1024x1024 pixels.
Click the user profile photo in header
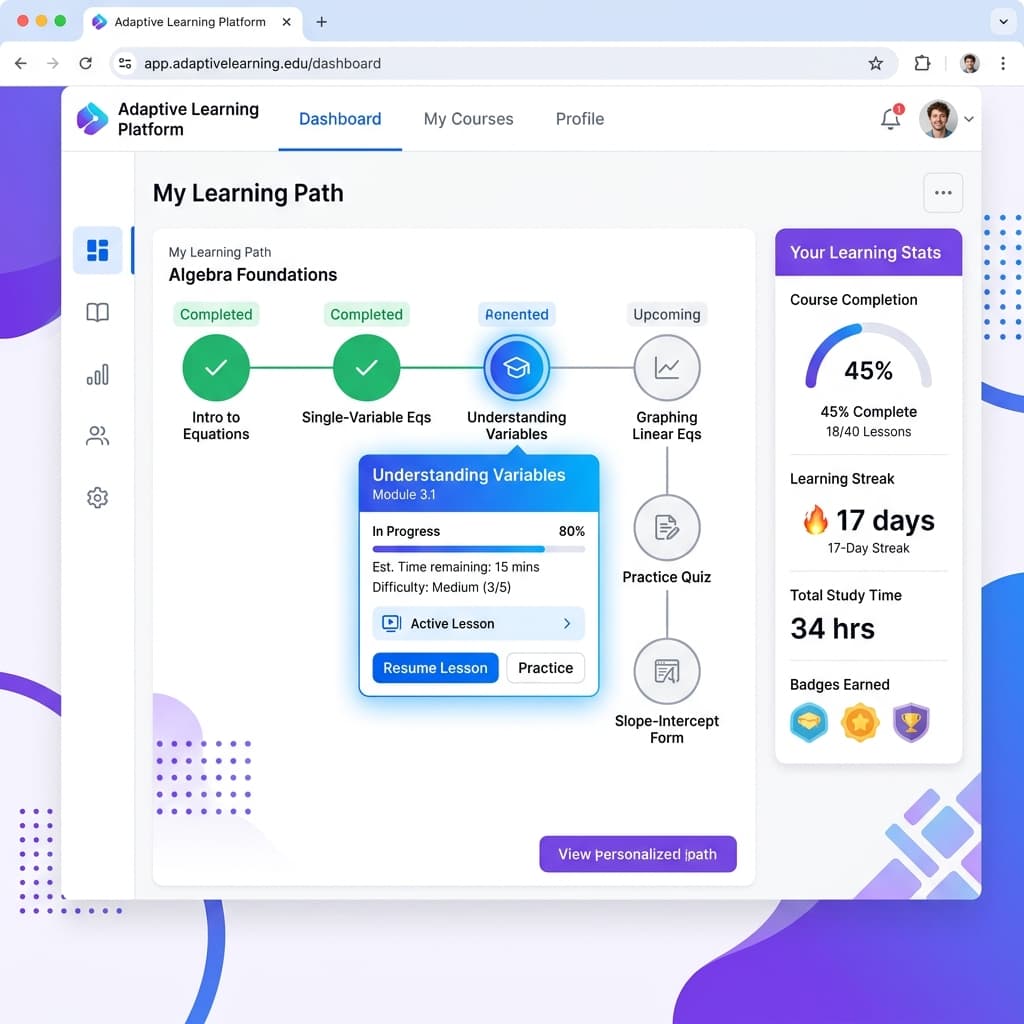pyautogui.click(x=938, y=119)
